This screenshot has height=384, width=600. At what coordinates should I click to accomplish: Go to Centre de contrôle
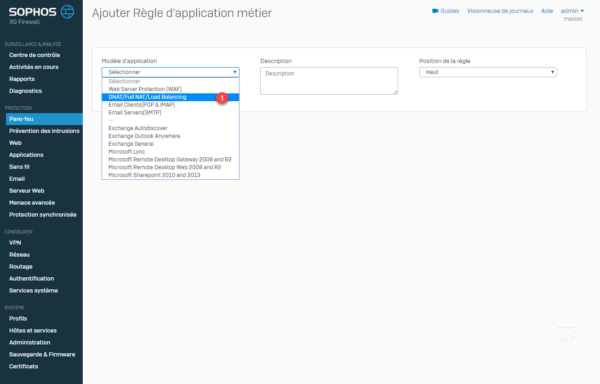click(x=34, y=55)
